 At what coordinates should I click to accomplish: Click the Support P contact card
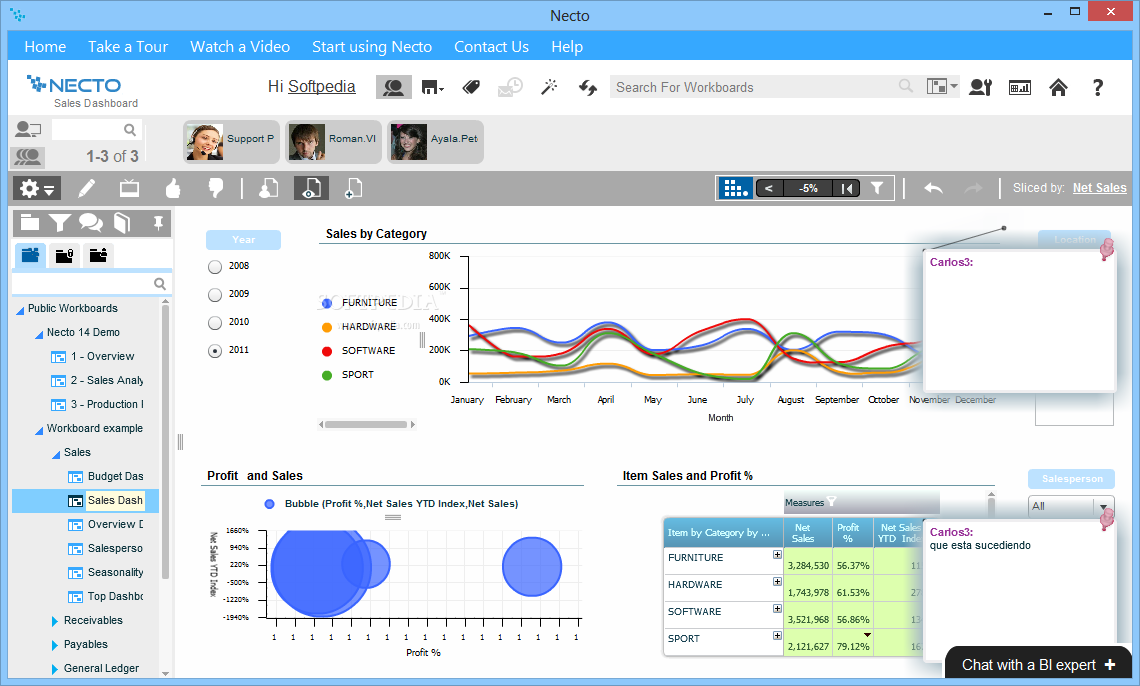point(231,142)
